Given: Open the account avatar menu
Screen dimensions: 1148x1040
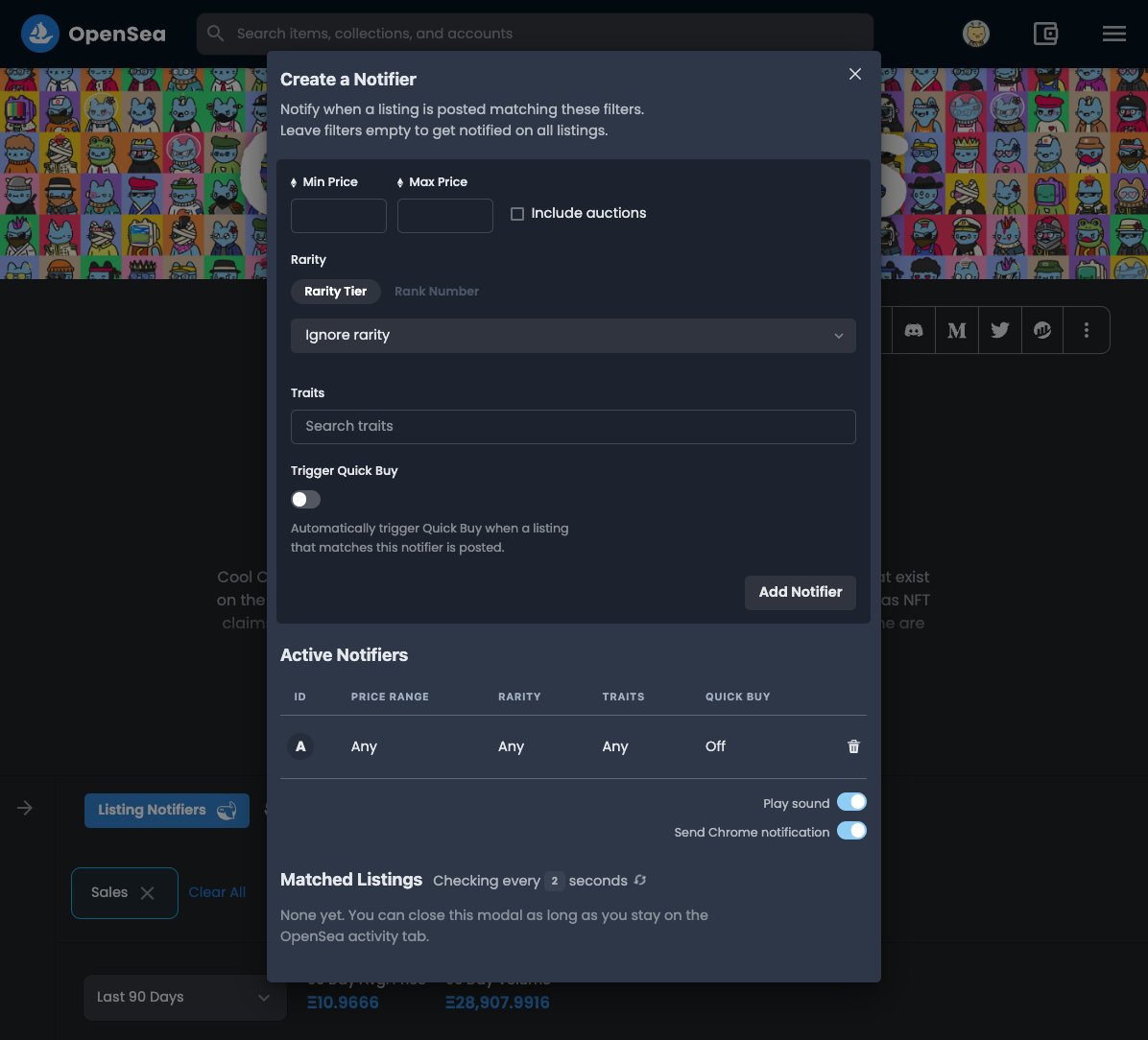Looking at the screenshot, I should click(x=975, y=33).
